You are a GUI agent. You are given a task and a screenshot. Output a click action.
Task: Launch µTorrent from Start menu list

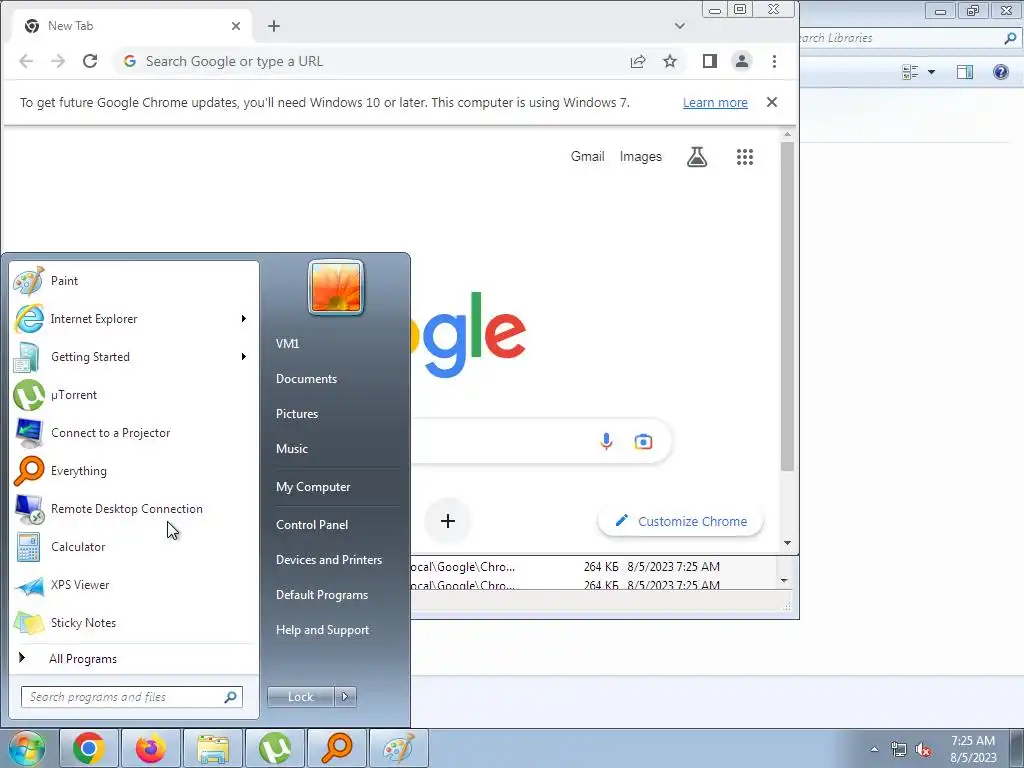click(134, 394)
